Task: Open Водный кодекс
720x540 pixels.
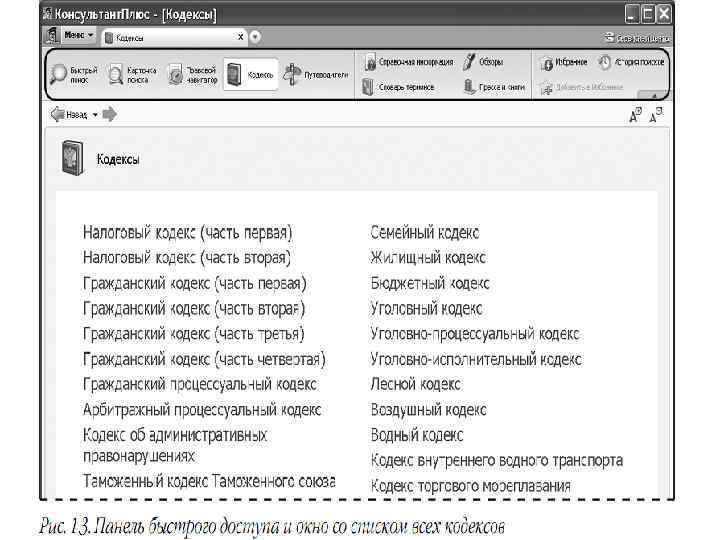Action: [417, 434]
